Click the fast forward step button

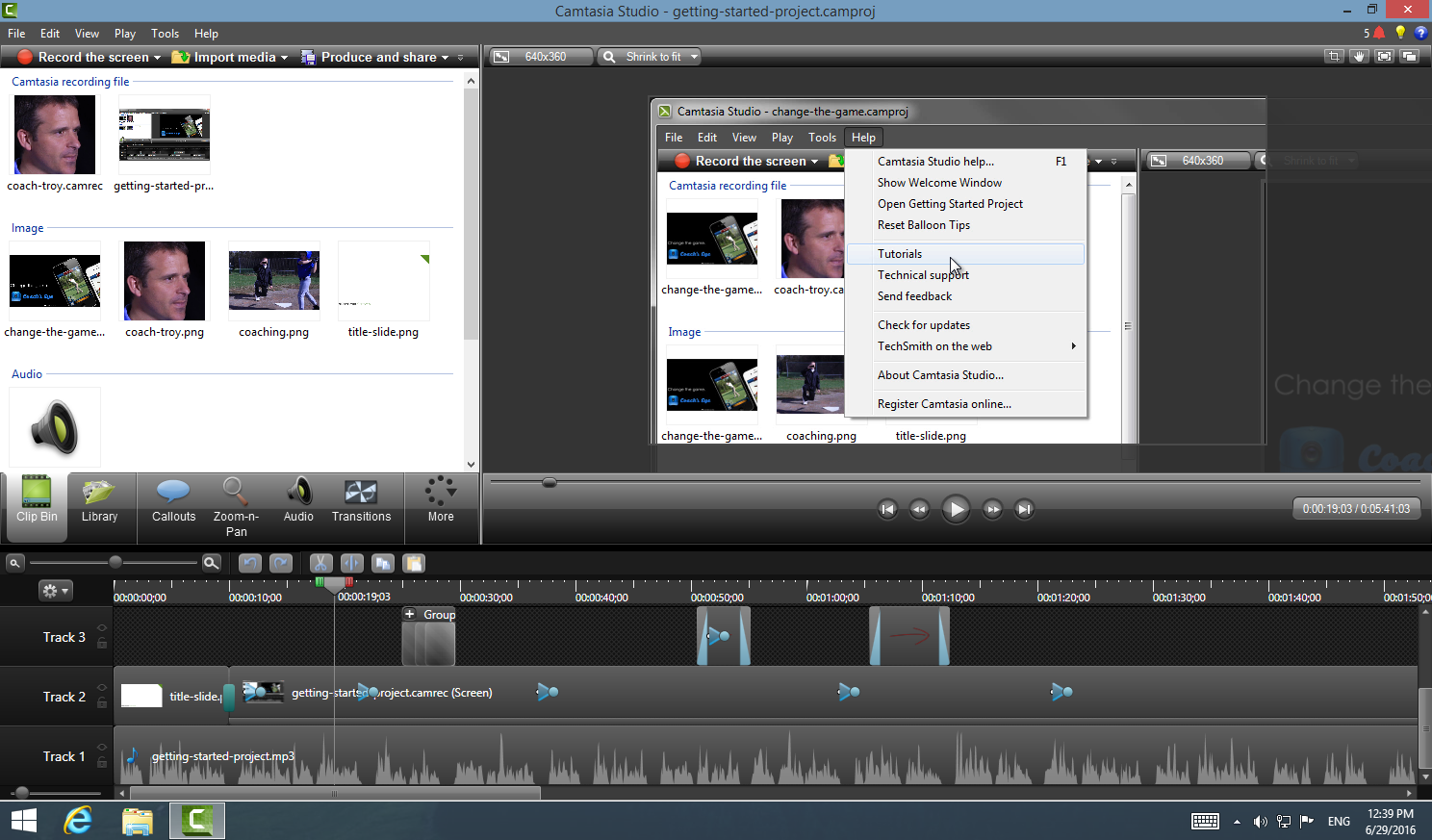(x=992, y=509)
